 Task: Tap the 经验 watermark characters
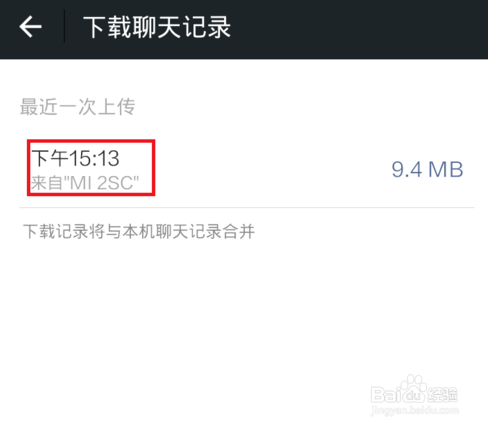[x=442, y=395]
